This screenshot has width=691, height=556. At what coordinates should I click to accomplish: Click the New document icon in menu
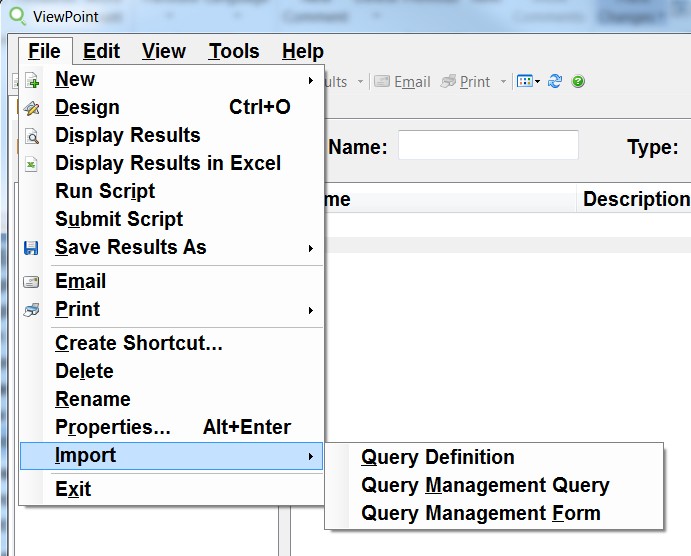pyautogui.click(x=32, y=81)
